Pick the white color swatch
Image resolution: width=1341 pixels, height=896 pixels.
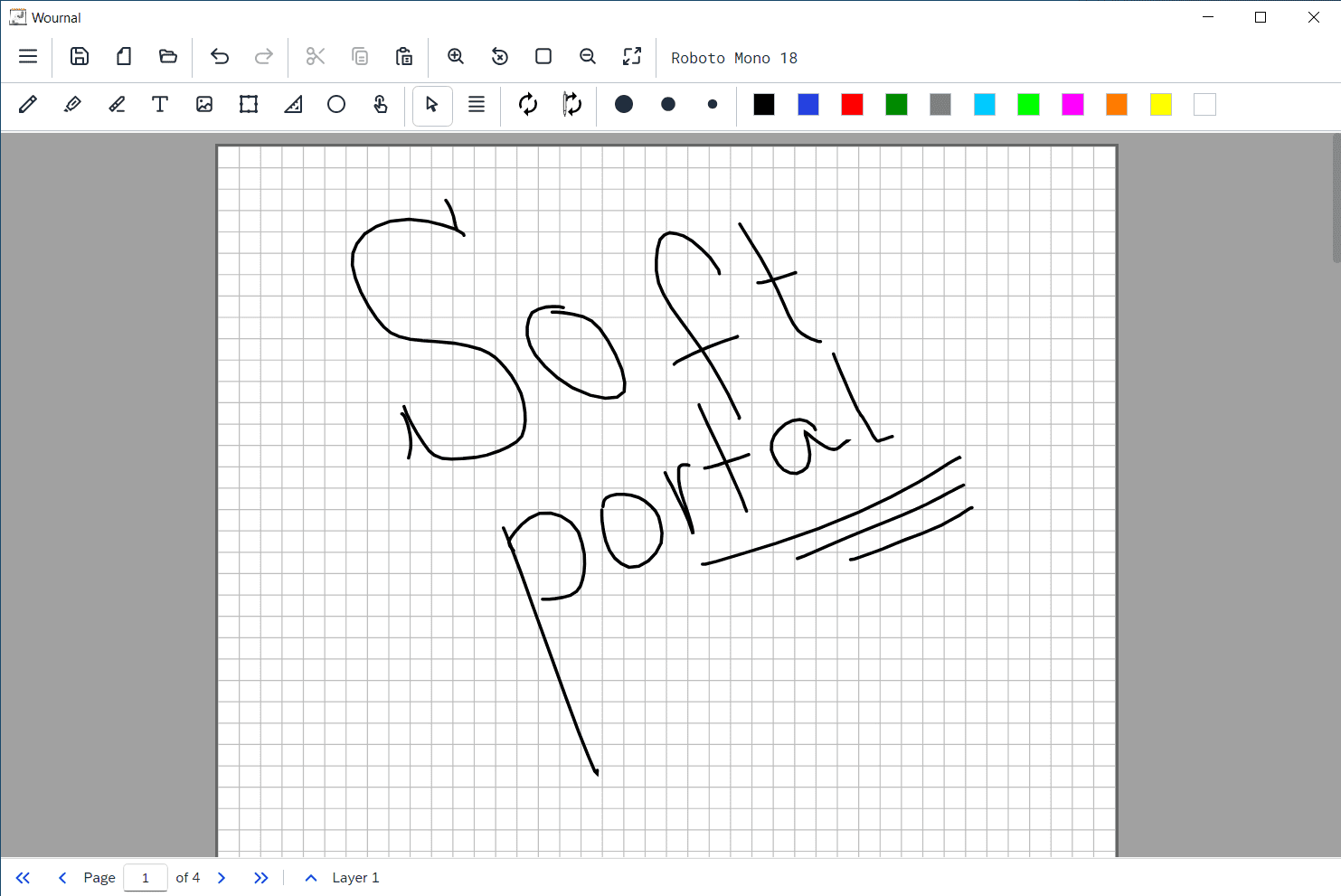[x=1204, y=105]
